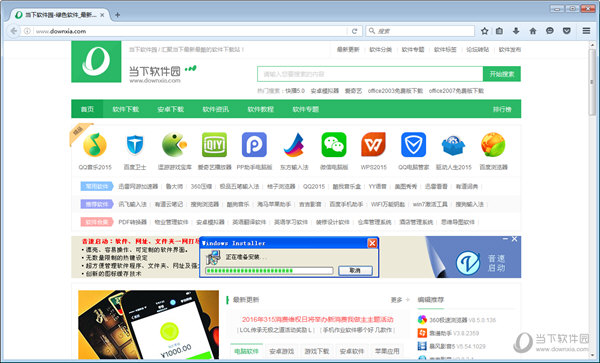Image resolution: width=600 pixels, height=363 pixels.
Task: Open the 软件分类 top link
Action: pos(380,49)
